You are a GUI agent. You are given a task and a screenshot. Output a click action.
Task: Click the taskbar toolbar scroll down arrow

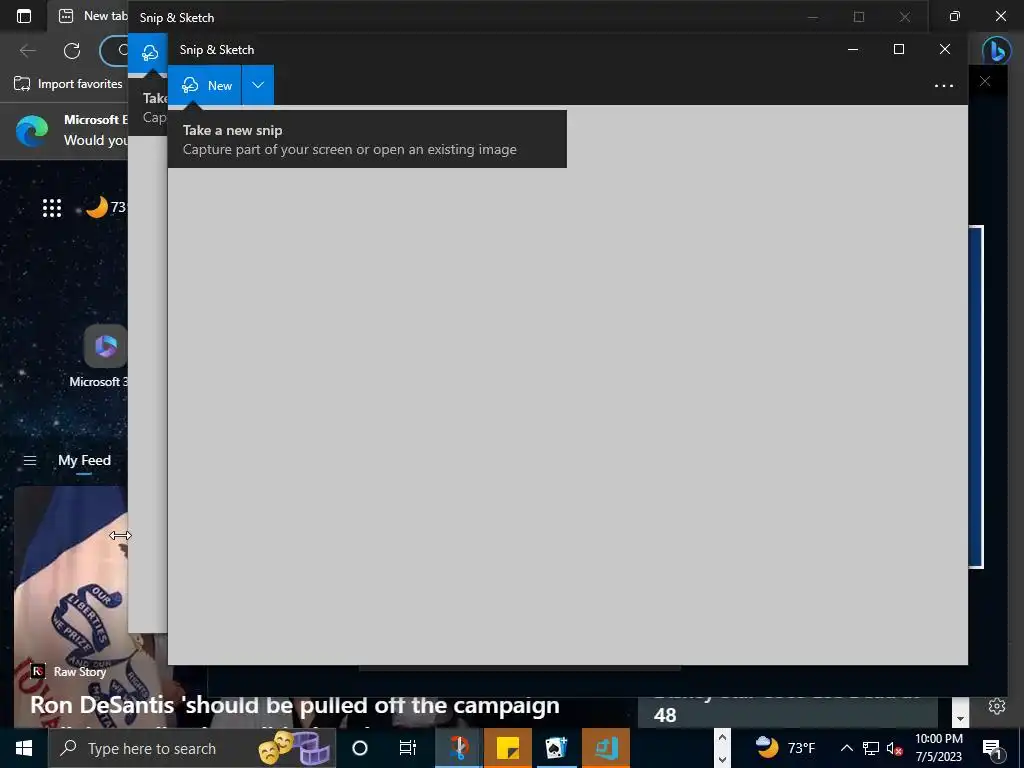pyautogui.click(x=722, y=759)
